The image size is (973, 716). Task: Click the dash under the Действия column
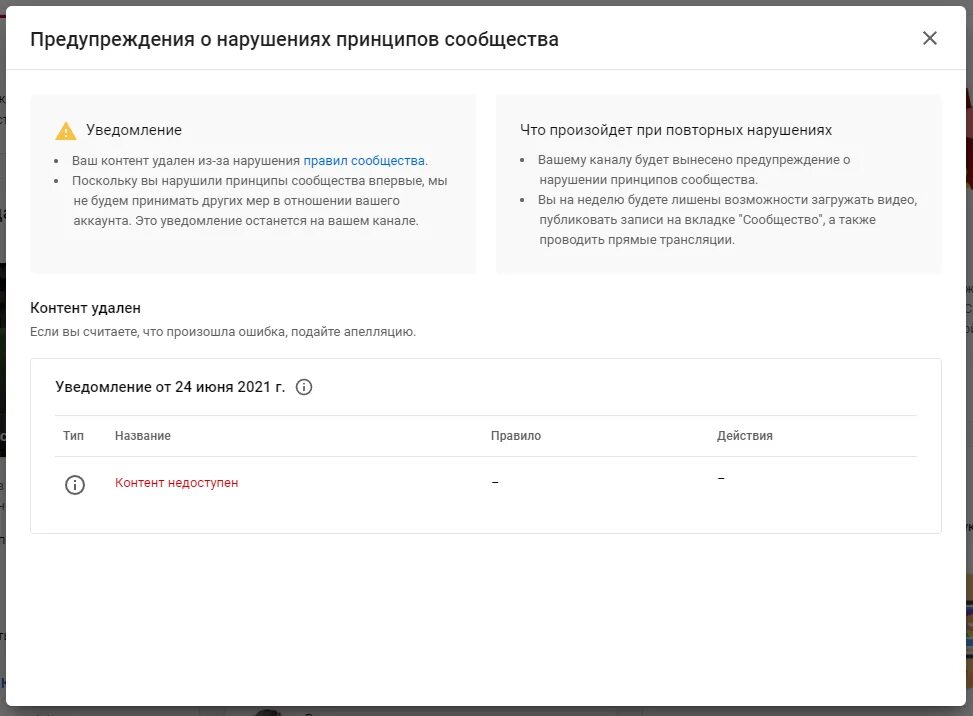(x=721, y=478)
